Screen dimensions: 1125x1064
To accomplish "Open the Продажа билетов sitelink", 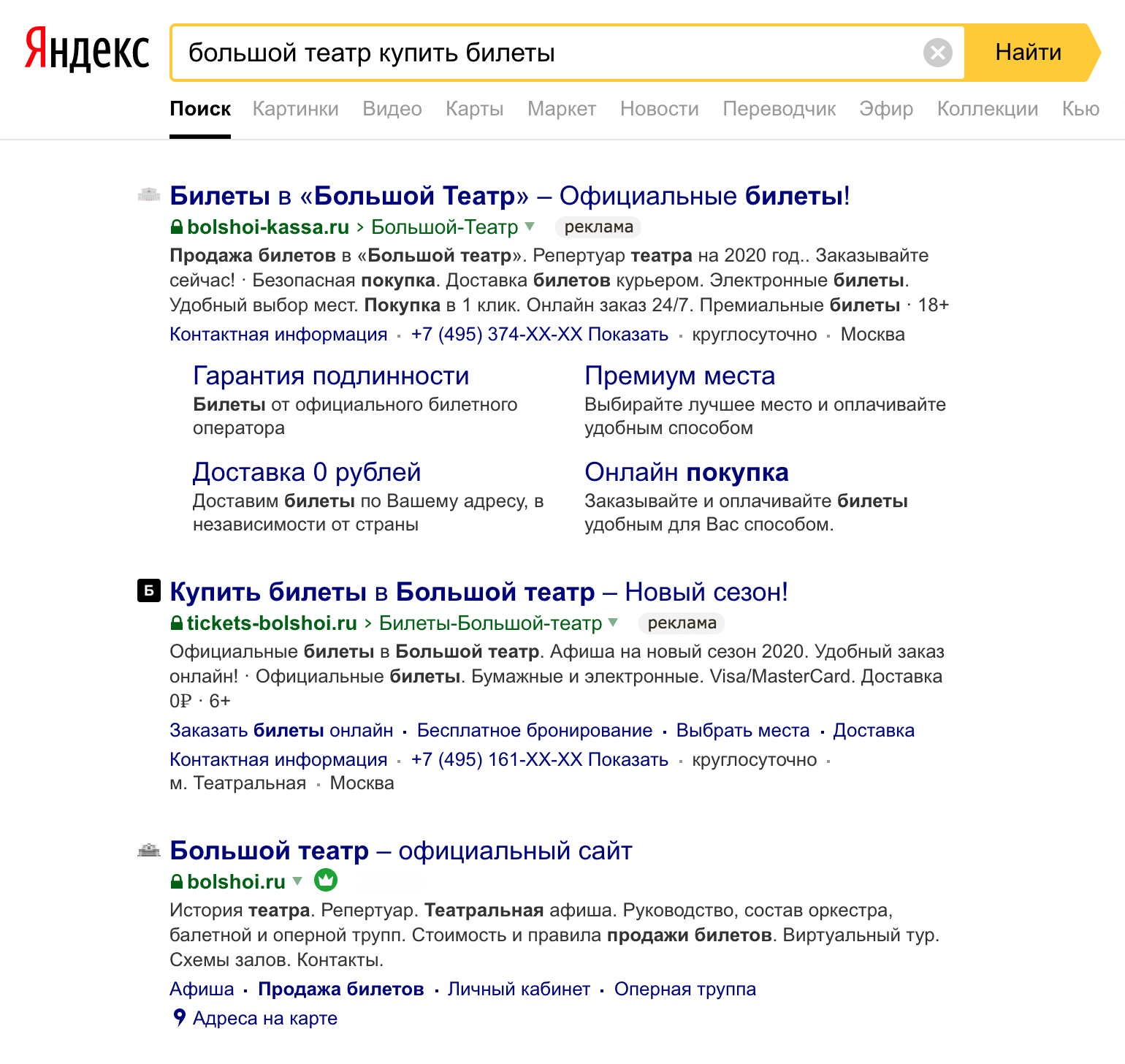I will pyautogui.click(x=341, y=989).
